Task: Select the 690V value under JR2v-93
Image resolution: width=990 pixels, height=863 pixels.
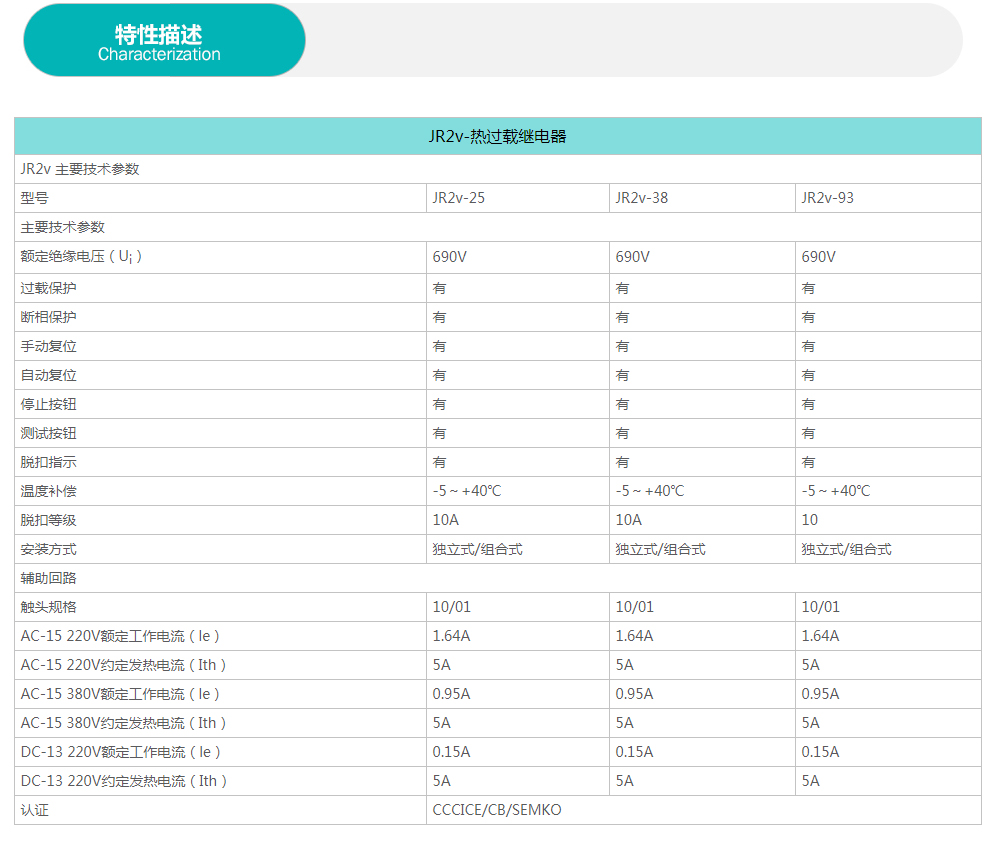Action: pos(818,257)
